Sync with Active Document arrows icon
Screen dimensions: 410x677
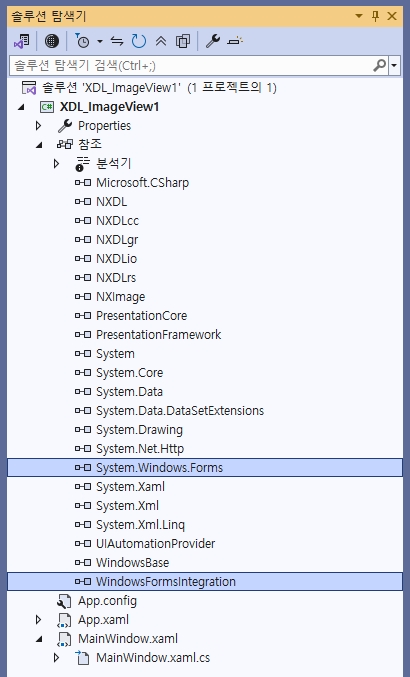(117, 41)
